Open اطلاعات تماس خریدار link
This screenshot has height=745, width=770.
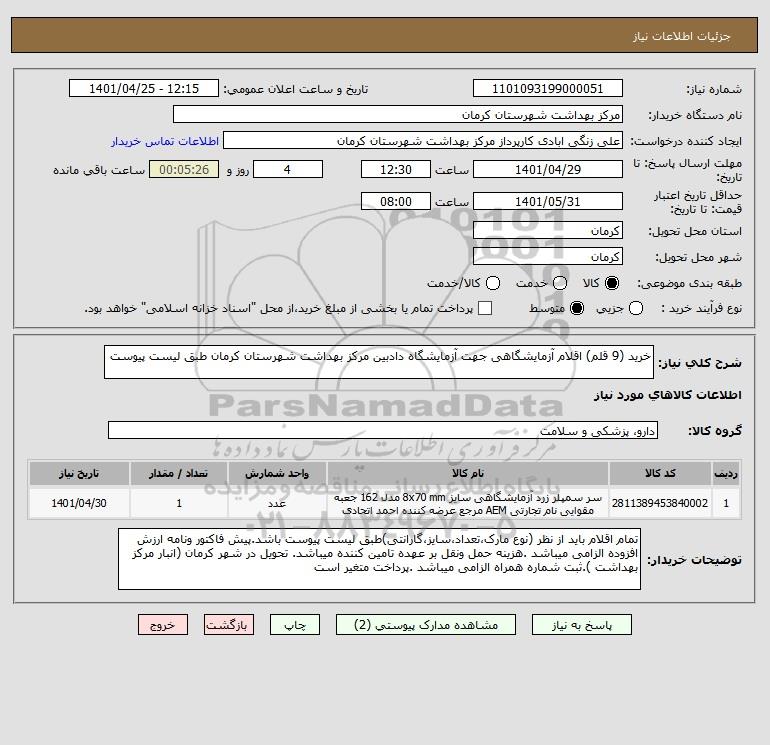tap(165, 141)
